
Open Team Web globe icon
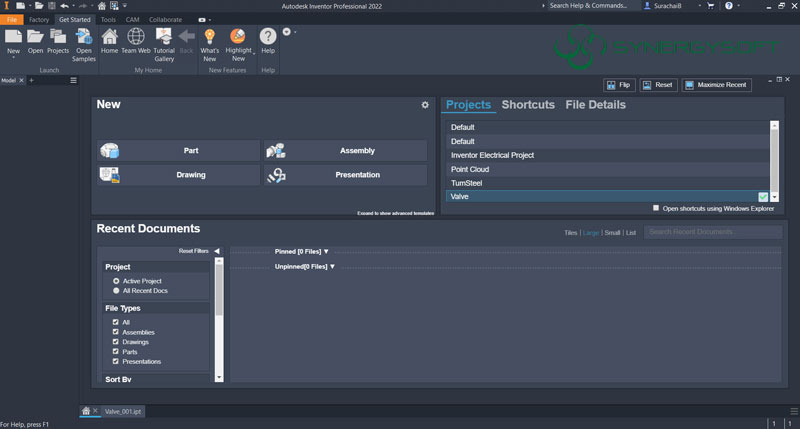(136, 37)
